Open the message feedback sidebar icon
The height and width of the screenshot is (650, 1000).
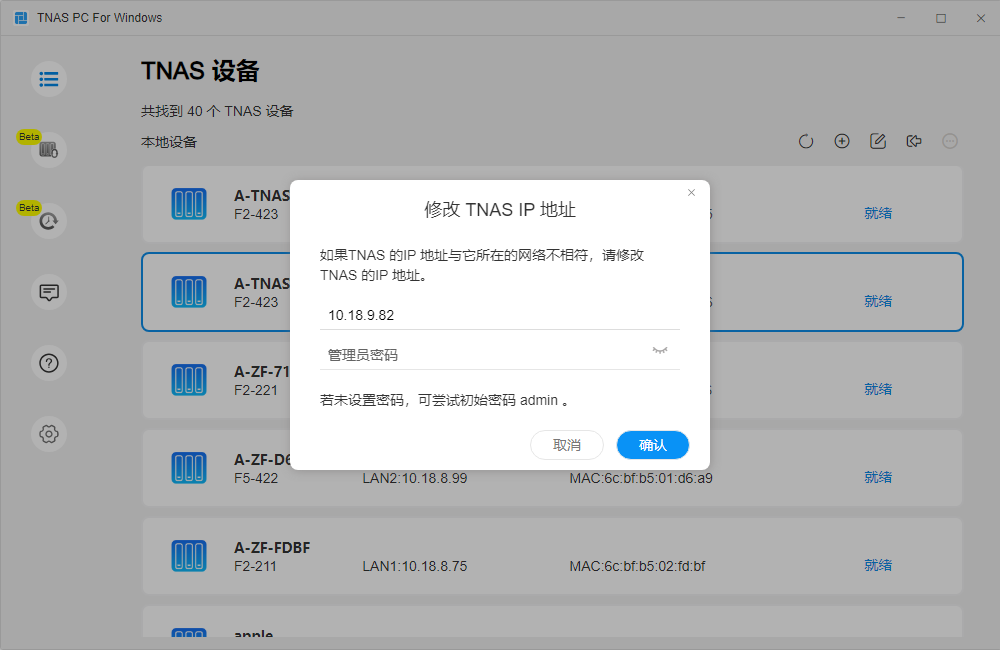(49, 292)
